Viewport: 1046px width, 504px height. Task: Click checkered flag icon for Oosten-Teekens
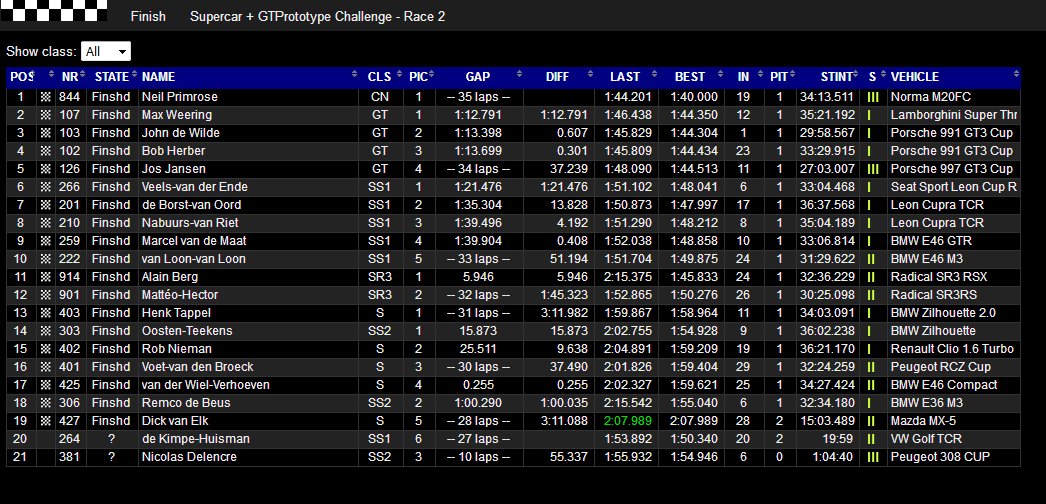(45, 331)
